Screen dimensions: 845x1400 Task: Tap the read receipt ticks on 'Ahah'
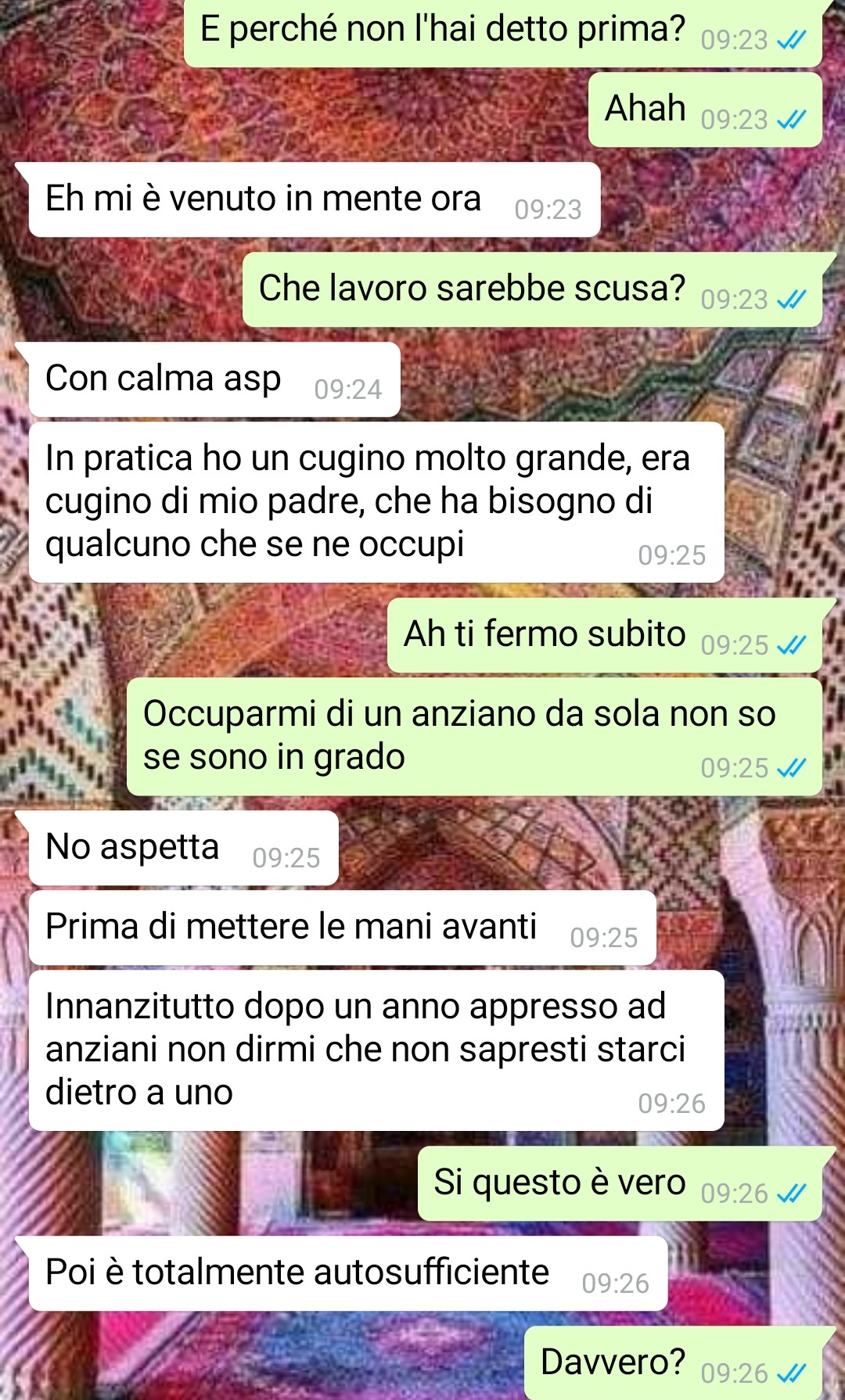pos(791,120)
